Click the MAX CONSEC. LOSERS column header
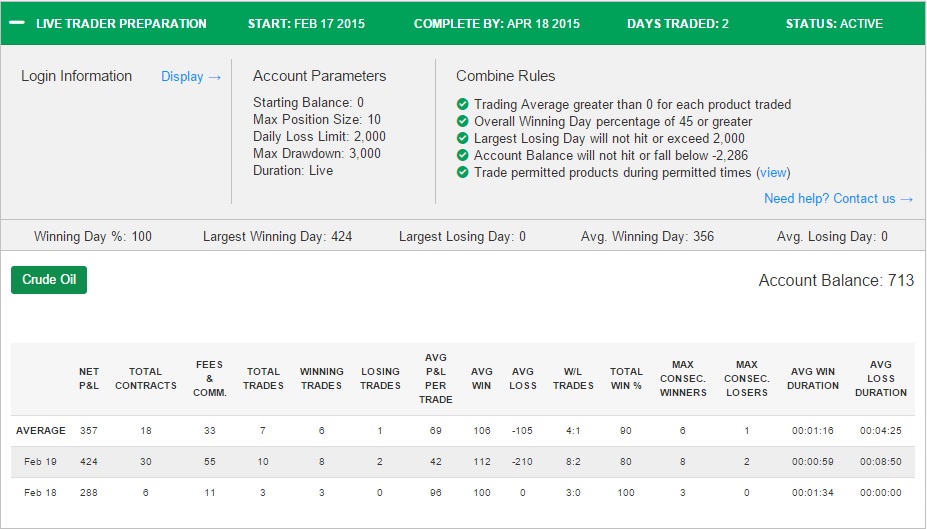 pyautogui.click(x=747, y=379)
